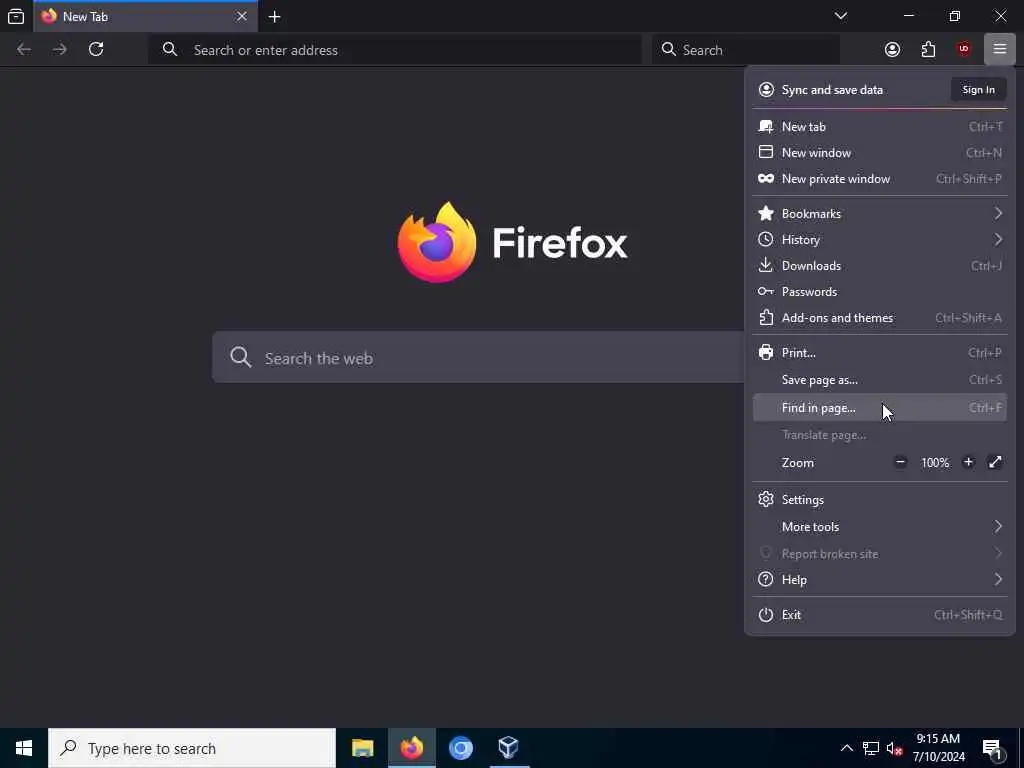Open Settings from the menu
The width and height of the screenshot is (1024, 768).
pos(880,500)
